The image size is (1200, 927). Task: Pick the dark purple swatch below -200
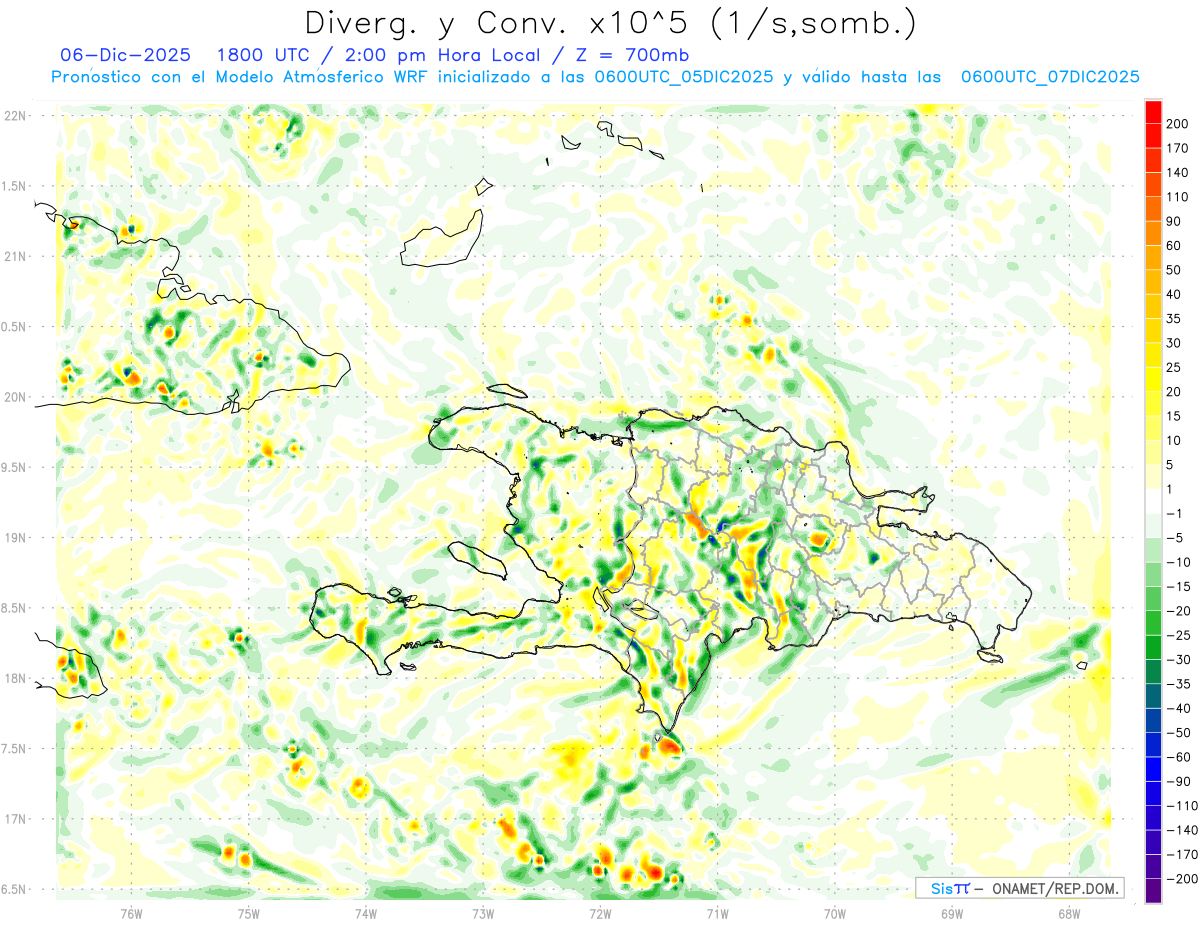[1153, 891]
